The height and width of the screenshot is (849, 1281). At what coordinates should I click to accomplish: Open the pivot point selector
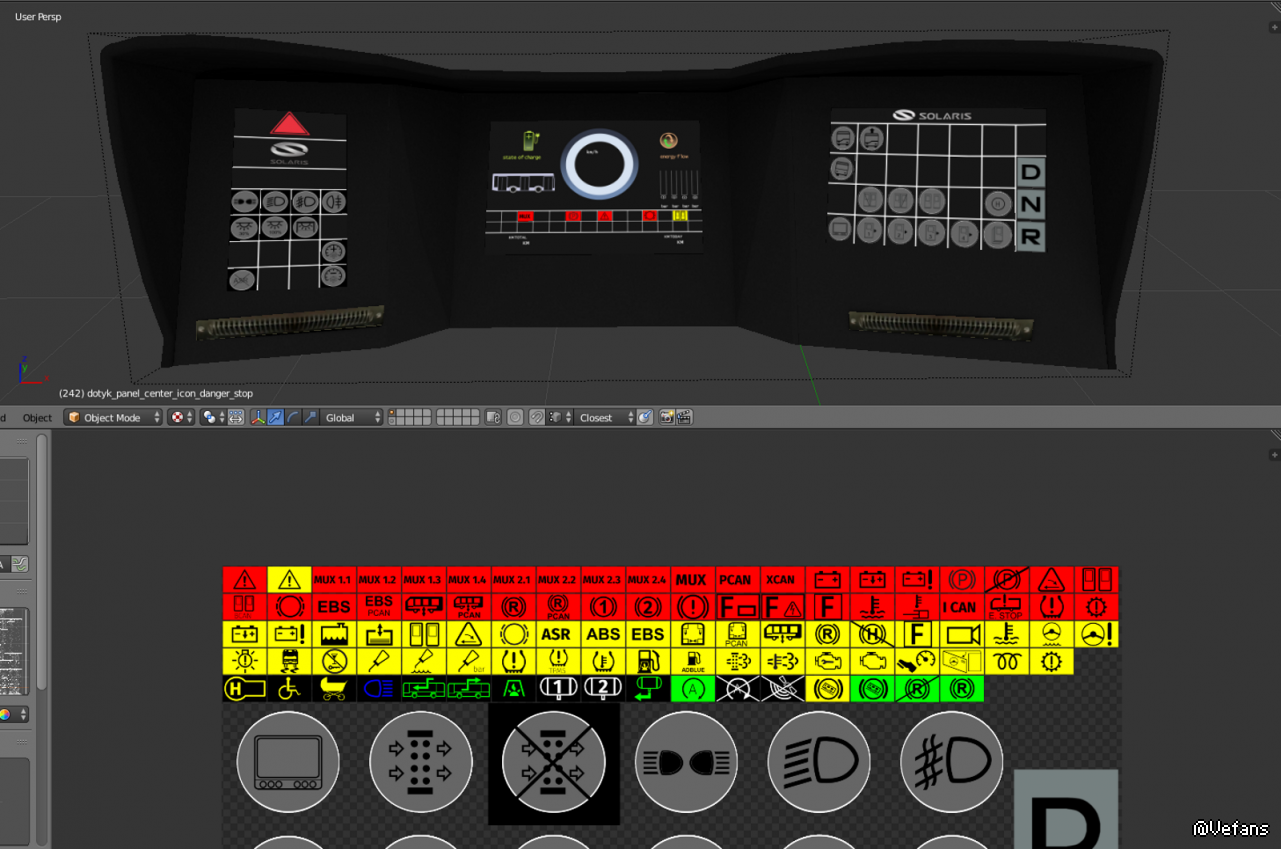[214, 418]
